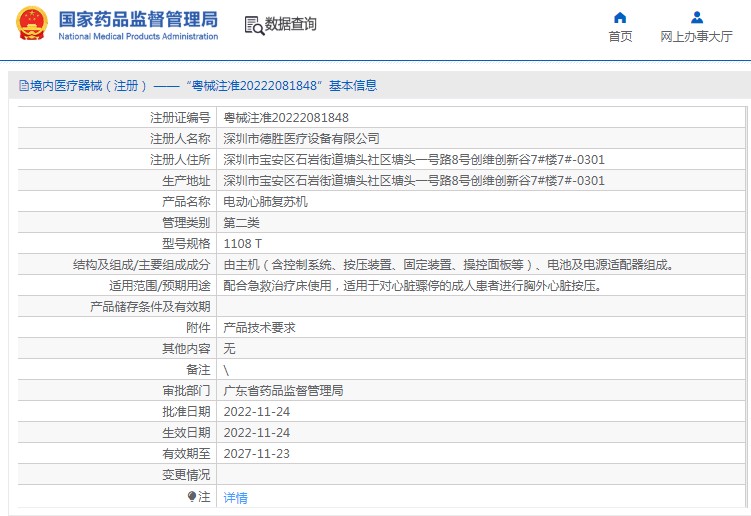Screen dimensions: 751x516
Task: Click the 附件 row label
Action: pos(198,328)
